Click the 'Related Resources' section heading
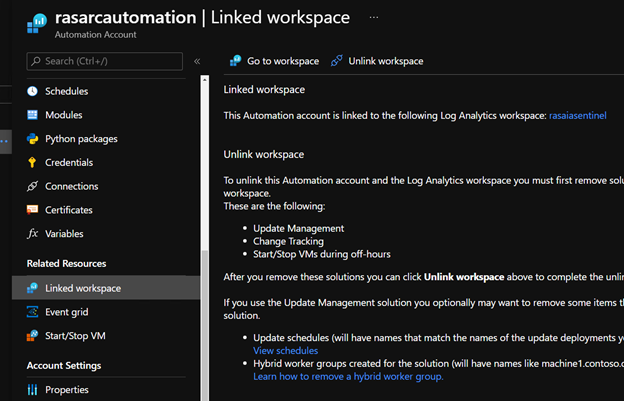Viewport: 624px width, 401px height. (66, 263)
